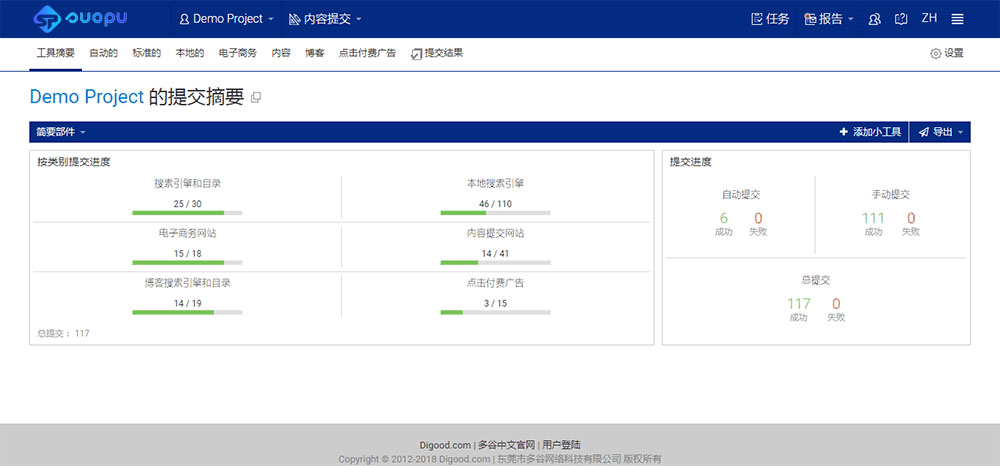Open the 点击付费广告 tab
The width and height of the screenshot is (1000, 466).
tap(367, 54)
